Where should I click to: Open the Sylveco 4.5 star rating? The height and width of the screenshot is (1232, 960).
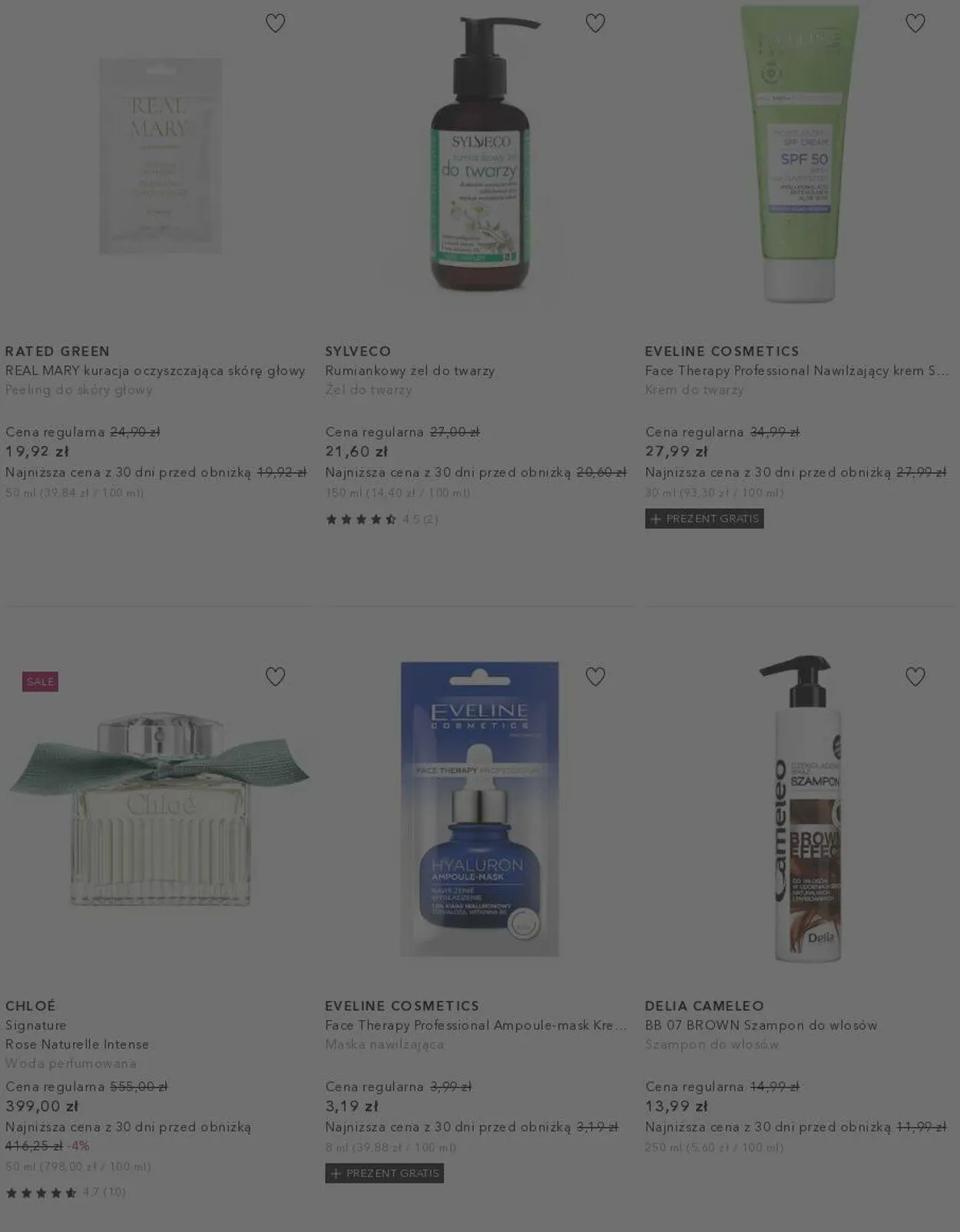tap(382, 520)
